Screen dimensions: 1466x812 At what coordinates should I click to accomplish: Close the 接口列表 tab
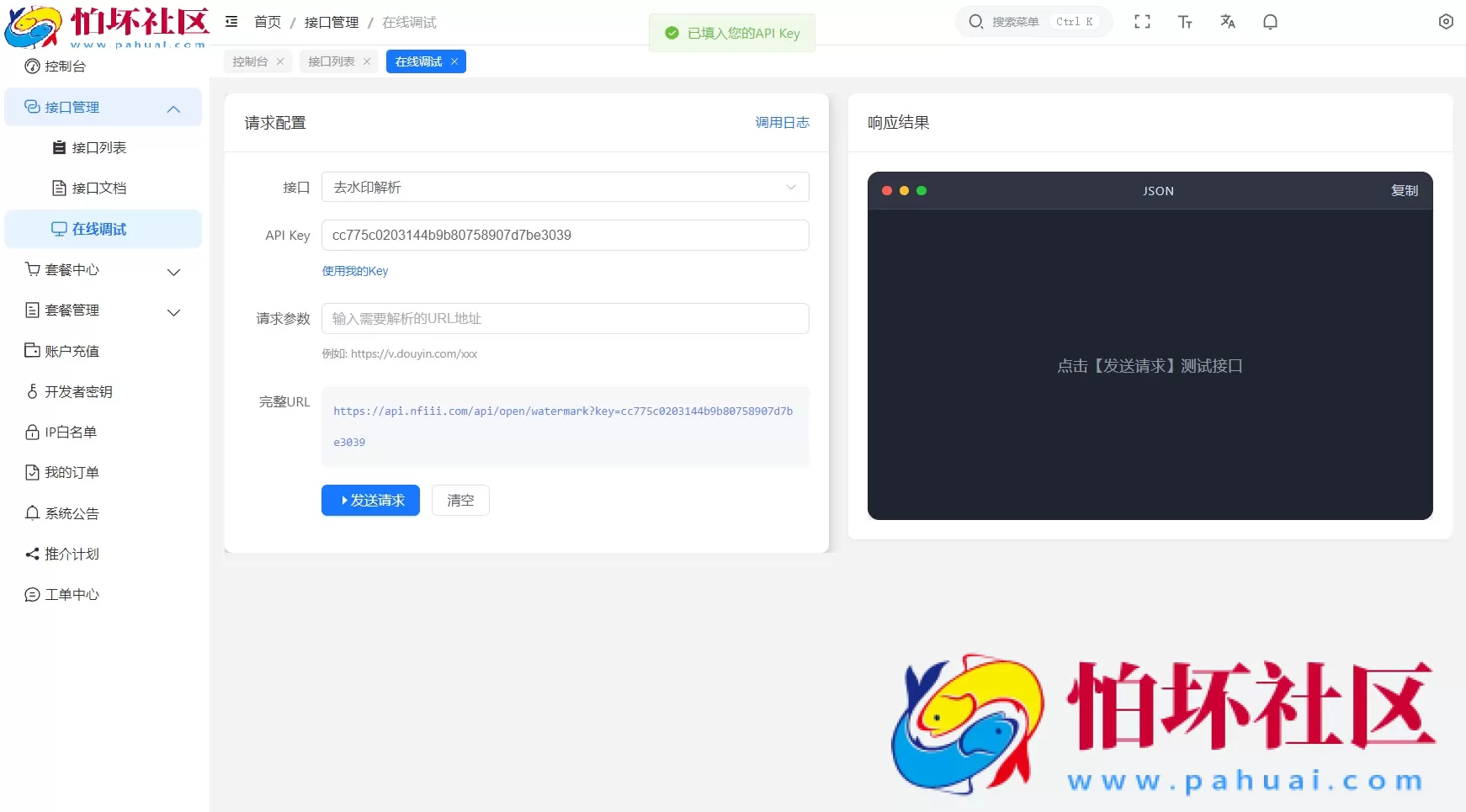367,61
